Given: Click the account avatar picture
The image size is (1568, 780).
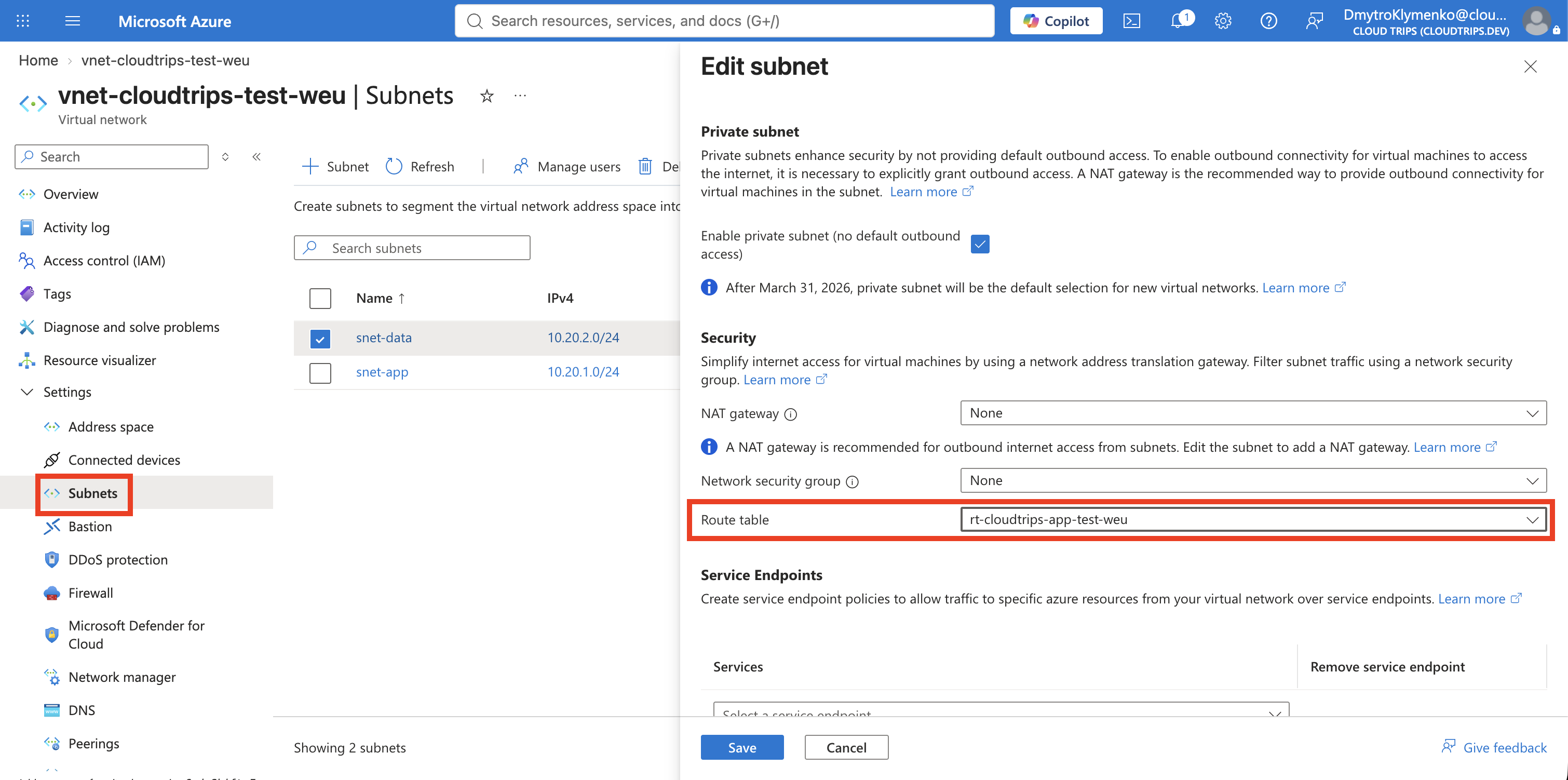Looking at the screenshot, I should (1536, 21).
